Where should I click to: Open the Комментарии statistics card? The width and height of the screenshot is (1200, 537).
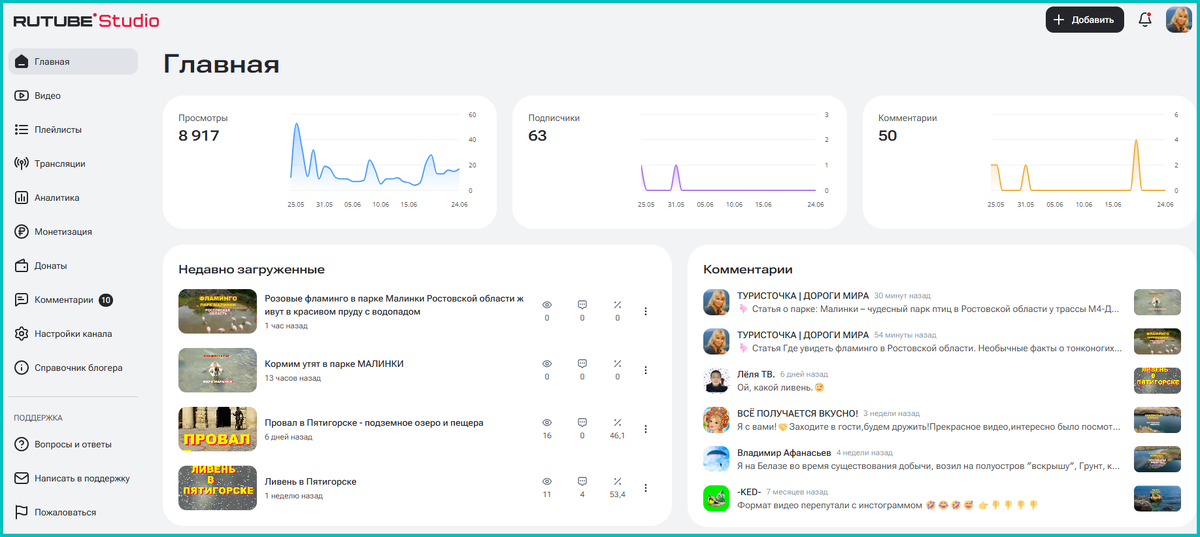click(1029, 162)
